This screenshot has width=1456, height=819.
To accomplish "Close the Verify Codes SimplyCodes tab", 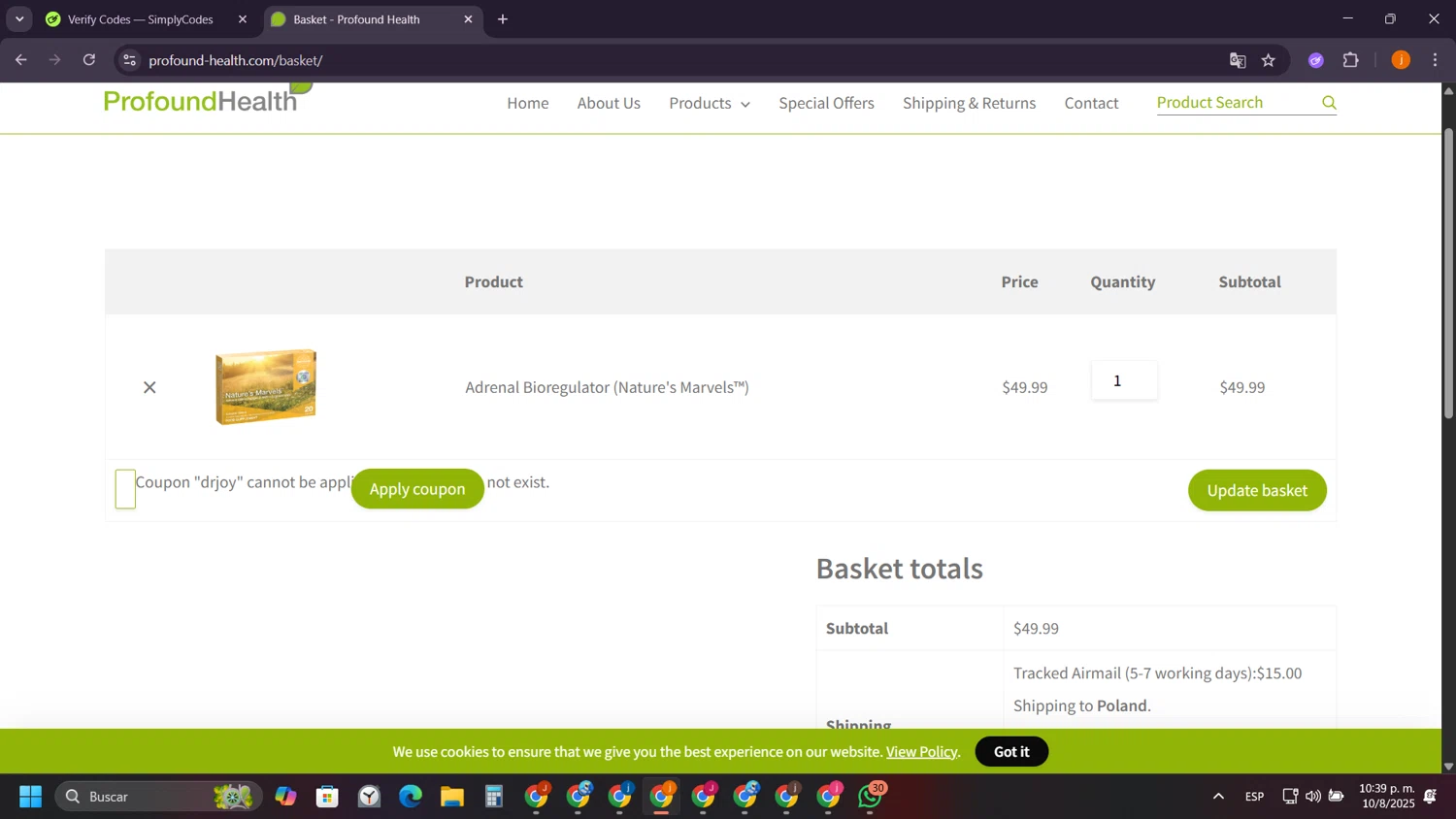I will (243, 19).
